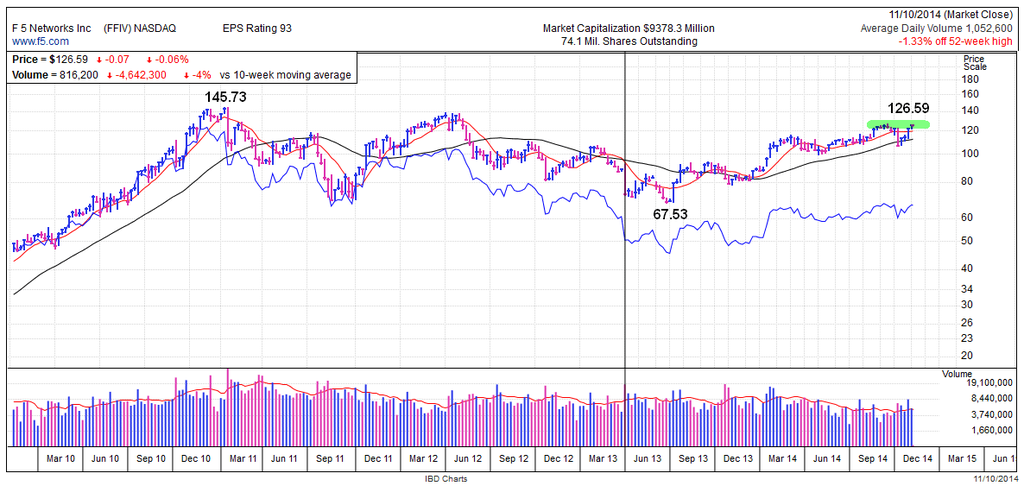Click the 40 price scale label
Viewport: 1024px width, 486px height.
(x=969, y=268)
